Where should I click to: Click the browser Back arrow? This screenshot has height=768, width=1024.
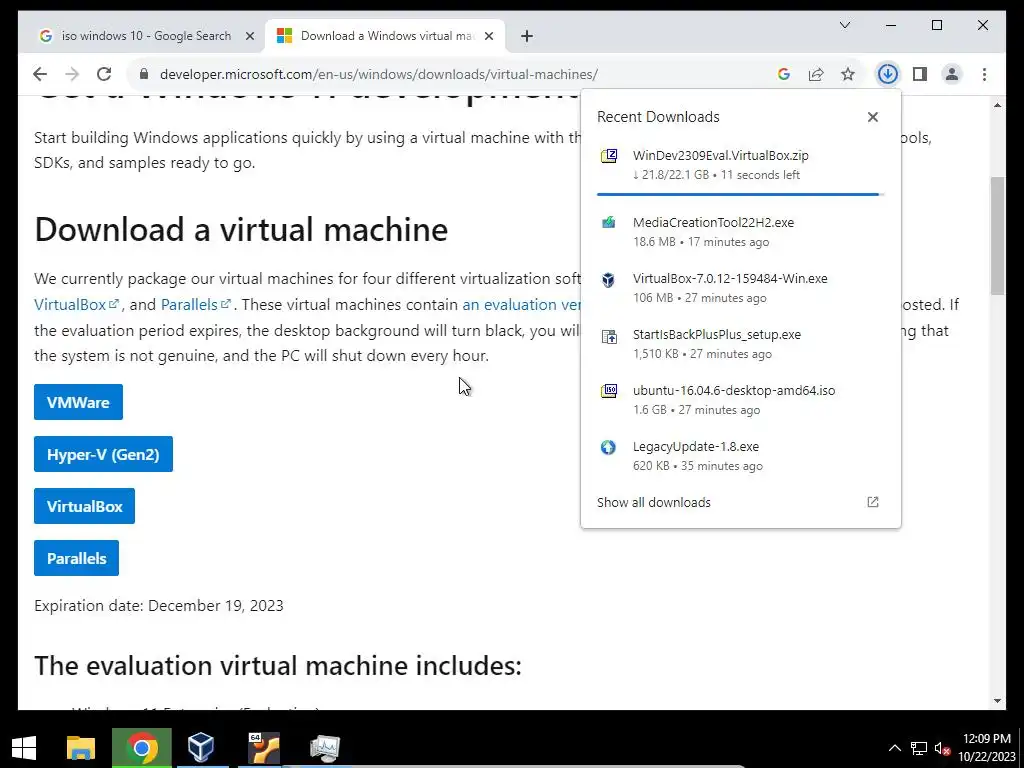40,74
